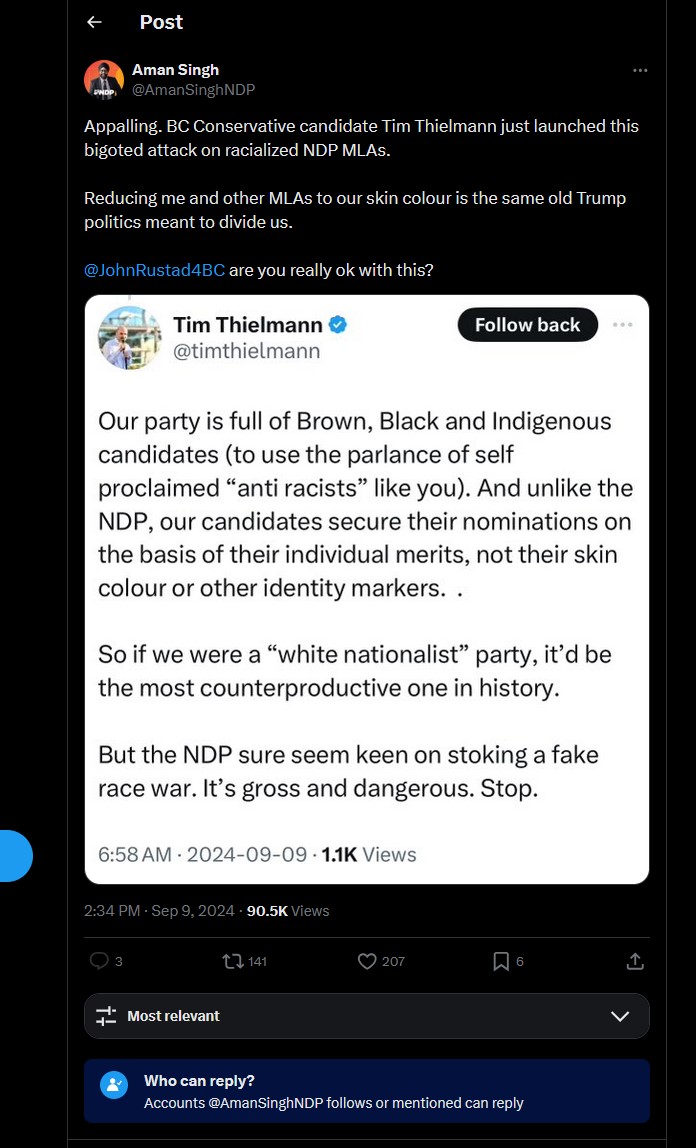Click the Aman Singh display name

tap(175, 70)
